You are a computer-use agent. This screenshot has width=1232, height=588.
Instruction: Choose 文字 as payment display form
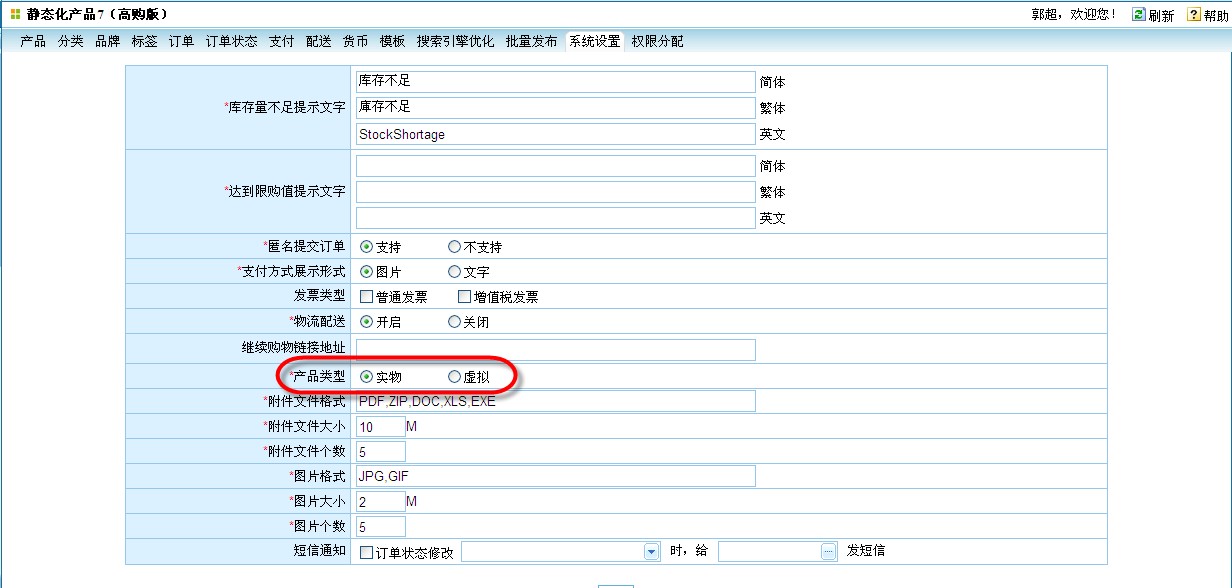click(455, 272)
